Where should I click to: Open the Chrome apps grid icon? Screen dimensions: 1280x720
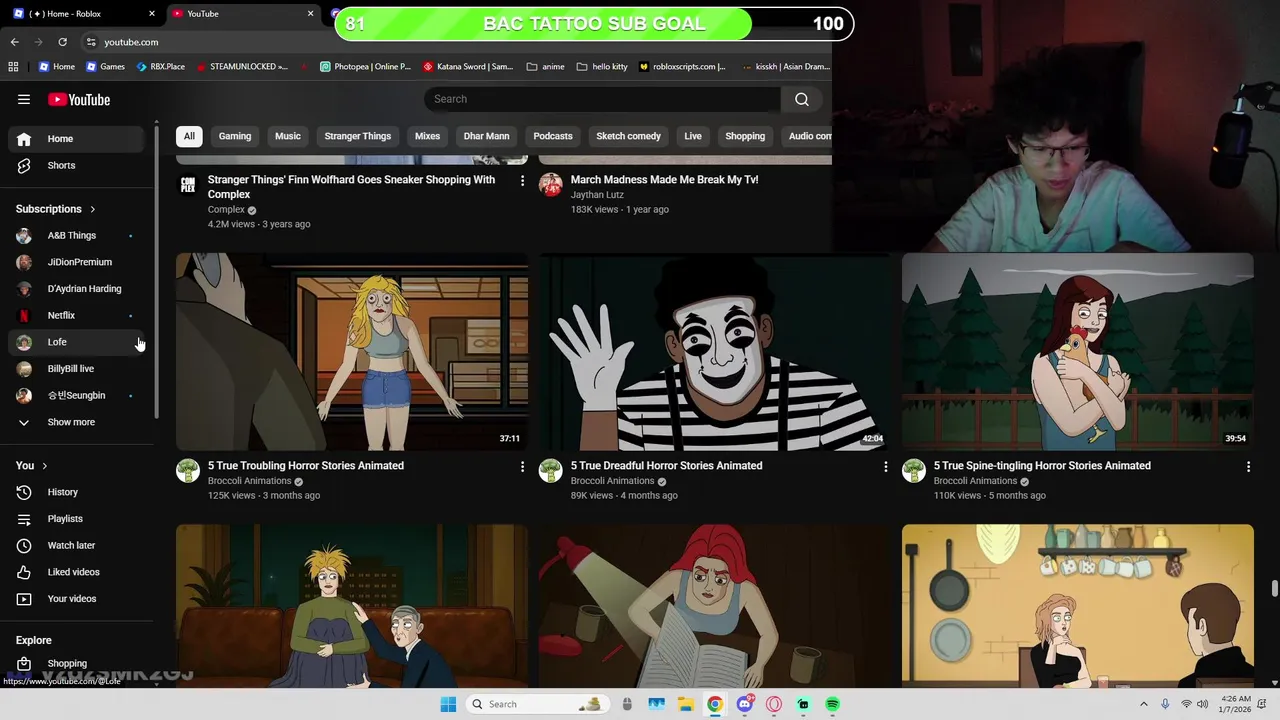click(13, 67)
